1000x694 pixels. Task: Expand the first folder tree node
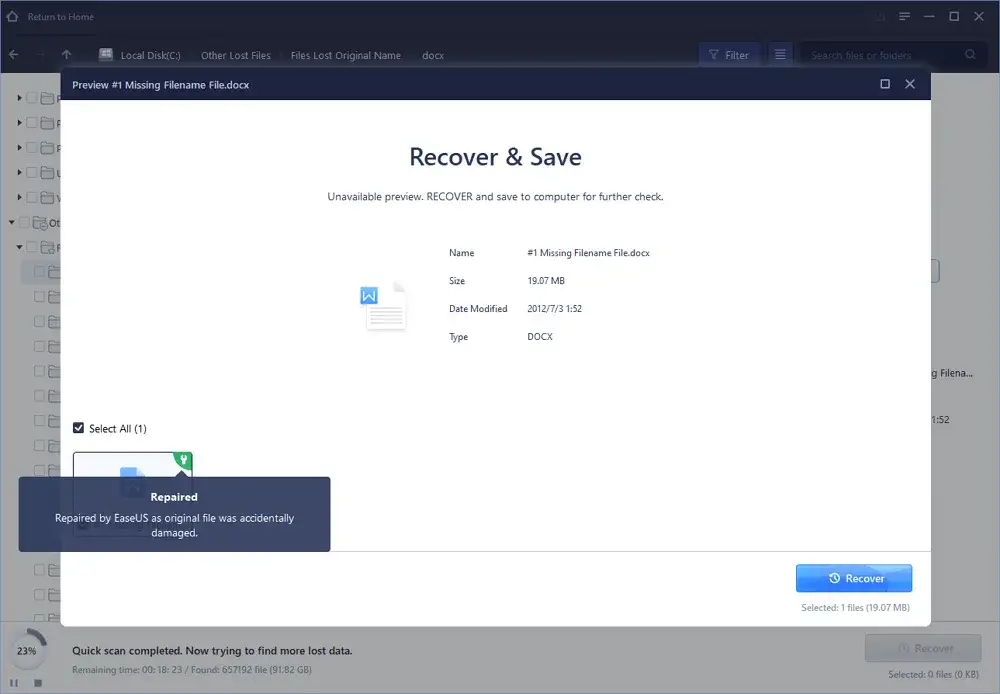(x=19, y=98)
